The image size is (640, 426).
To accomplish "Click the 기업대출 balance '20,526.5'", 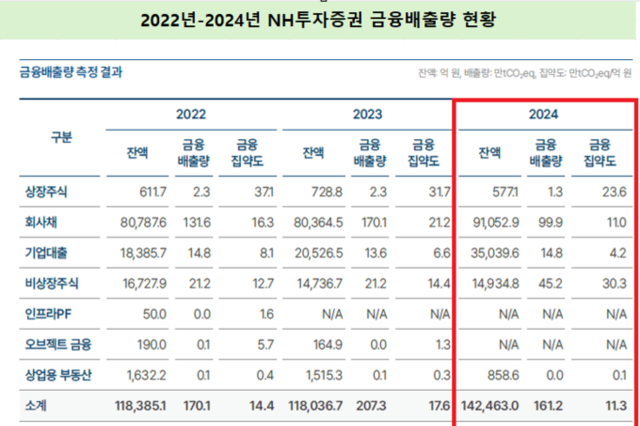I will [x=319, y=253].
